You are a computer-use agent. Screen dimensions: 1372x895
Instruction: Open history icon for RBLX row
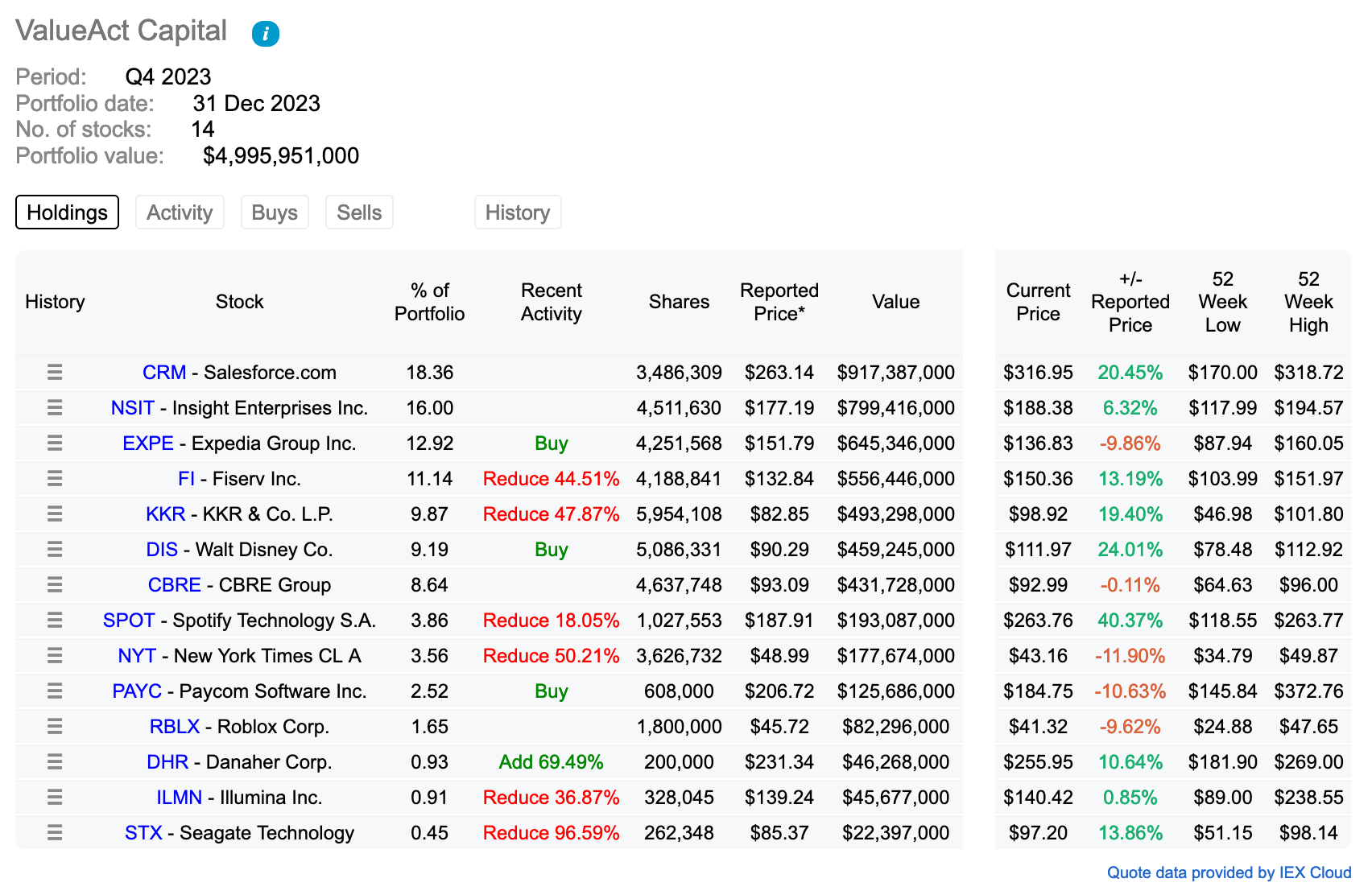pos(55,726)
